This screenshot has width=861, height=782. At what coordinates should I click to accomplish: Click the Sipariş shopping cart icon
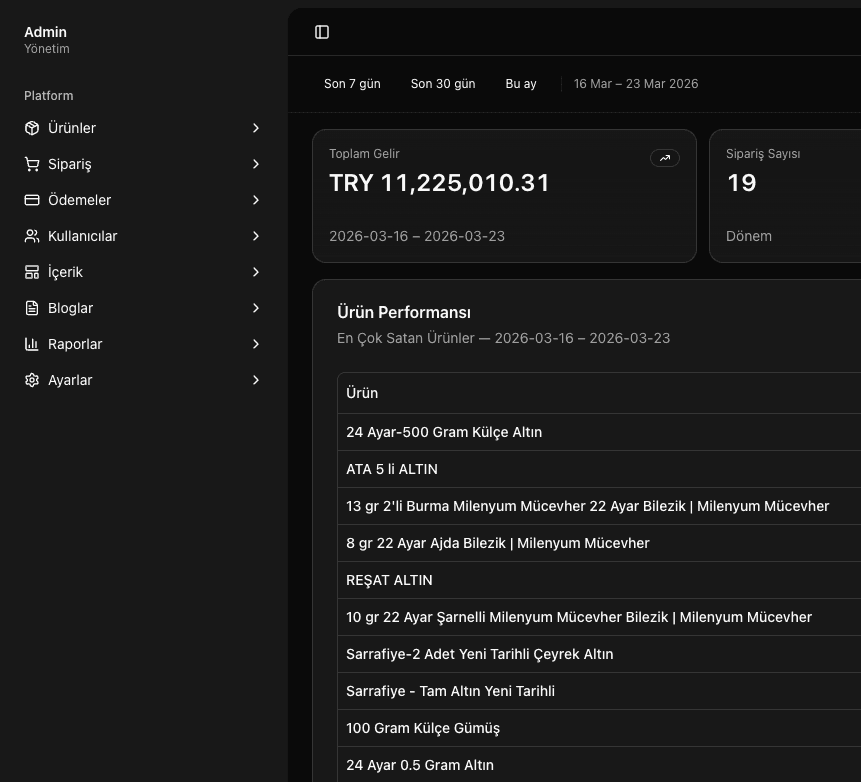tap(32, 164)
